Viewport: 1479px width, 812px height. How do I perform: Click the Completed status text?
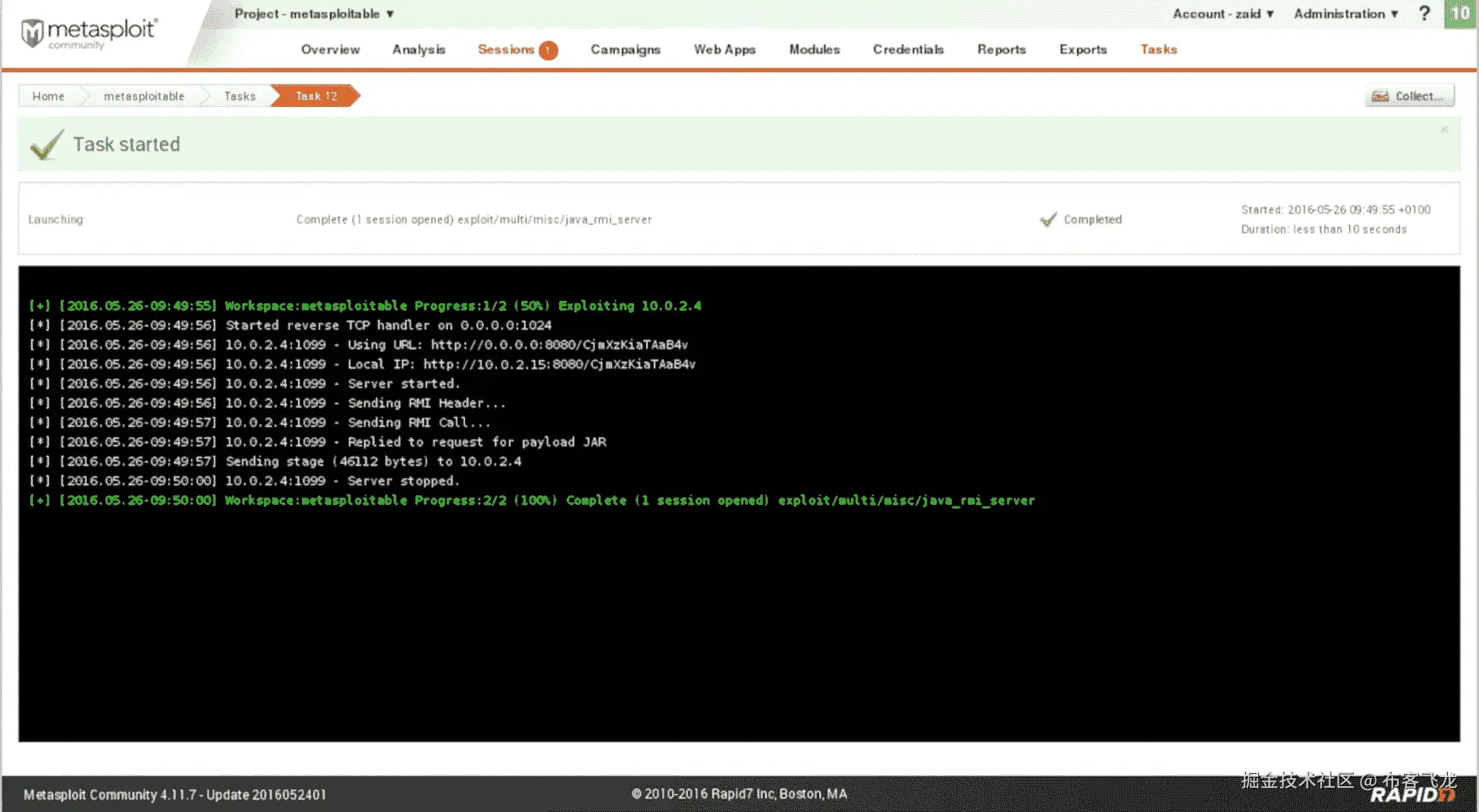[x=1092, y=219]
